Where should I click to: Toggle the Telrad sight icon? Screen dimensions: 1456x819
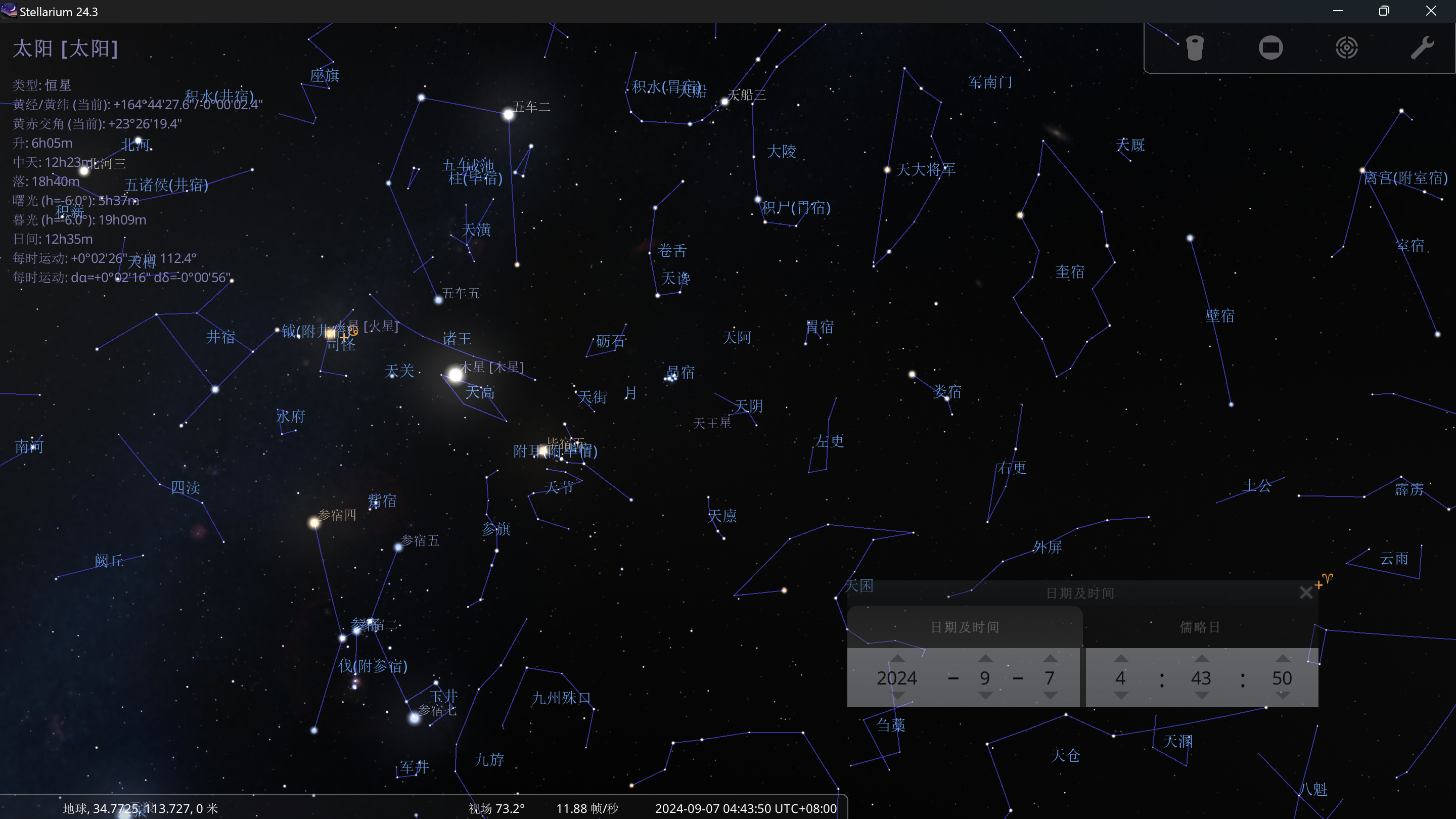(x=1346, y=48)
